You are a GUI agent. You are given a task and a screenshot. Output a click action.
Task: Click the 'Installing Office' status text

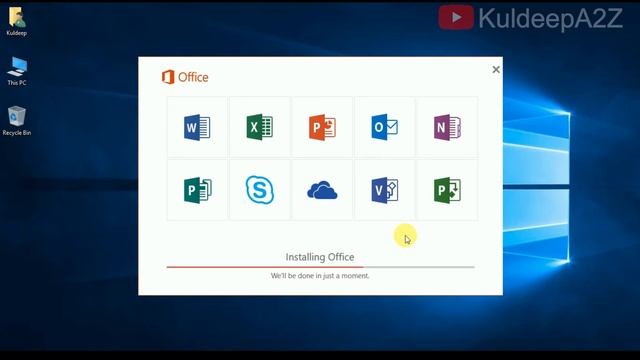coord(320,257)
